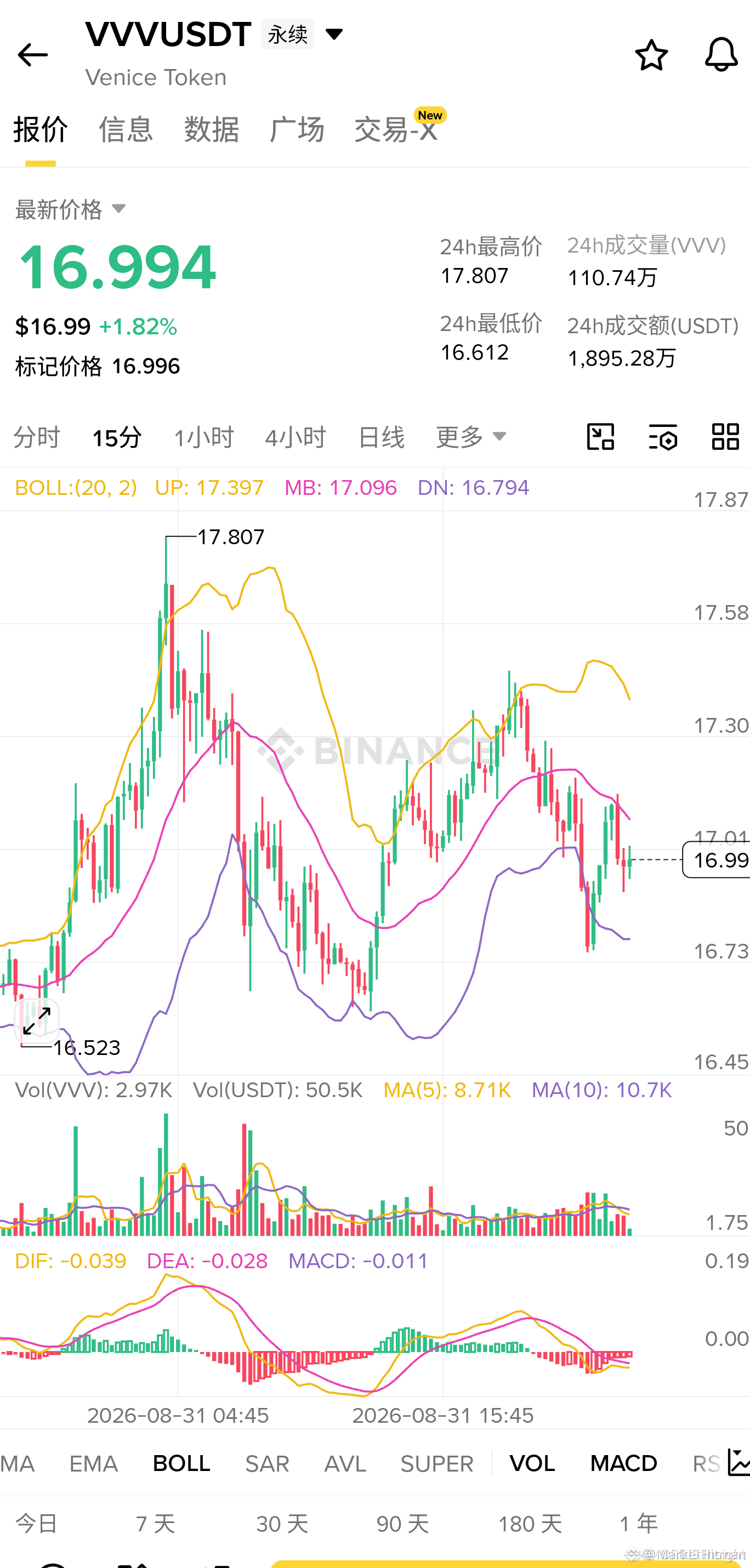Toggle the VOL sub-indicator
The width and height of the screenshot is (750, 1568).
pyautogui.click(x=532, y=1463)
